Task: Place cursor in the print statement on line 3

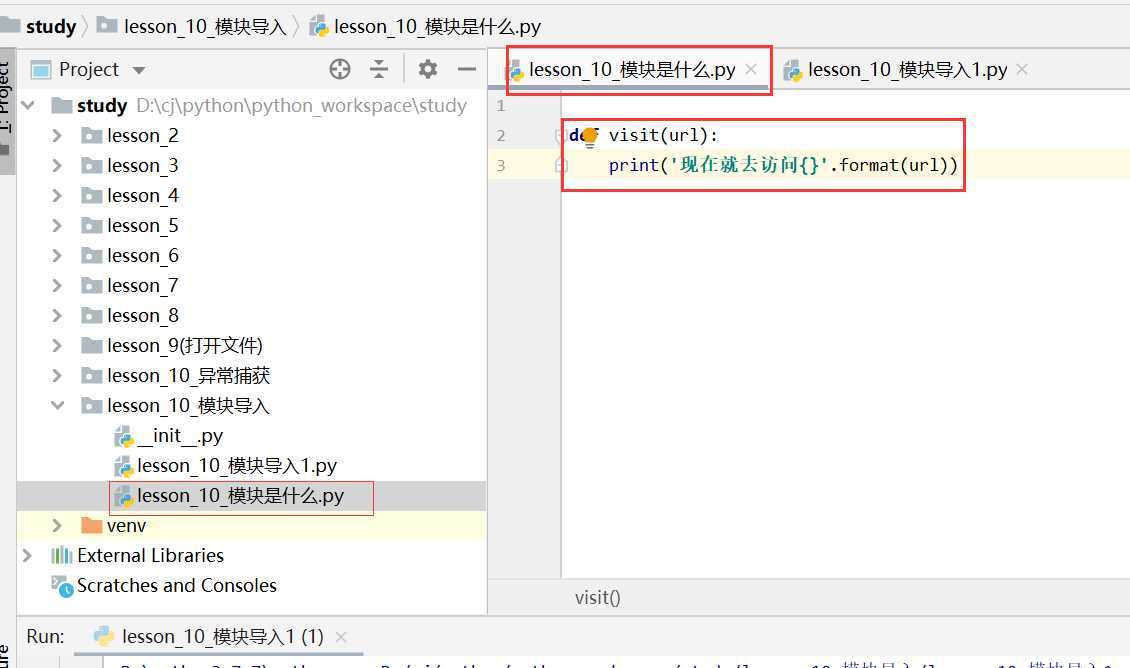Action: (x=783, y=165)
